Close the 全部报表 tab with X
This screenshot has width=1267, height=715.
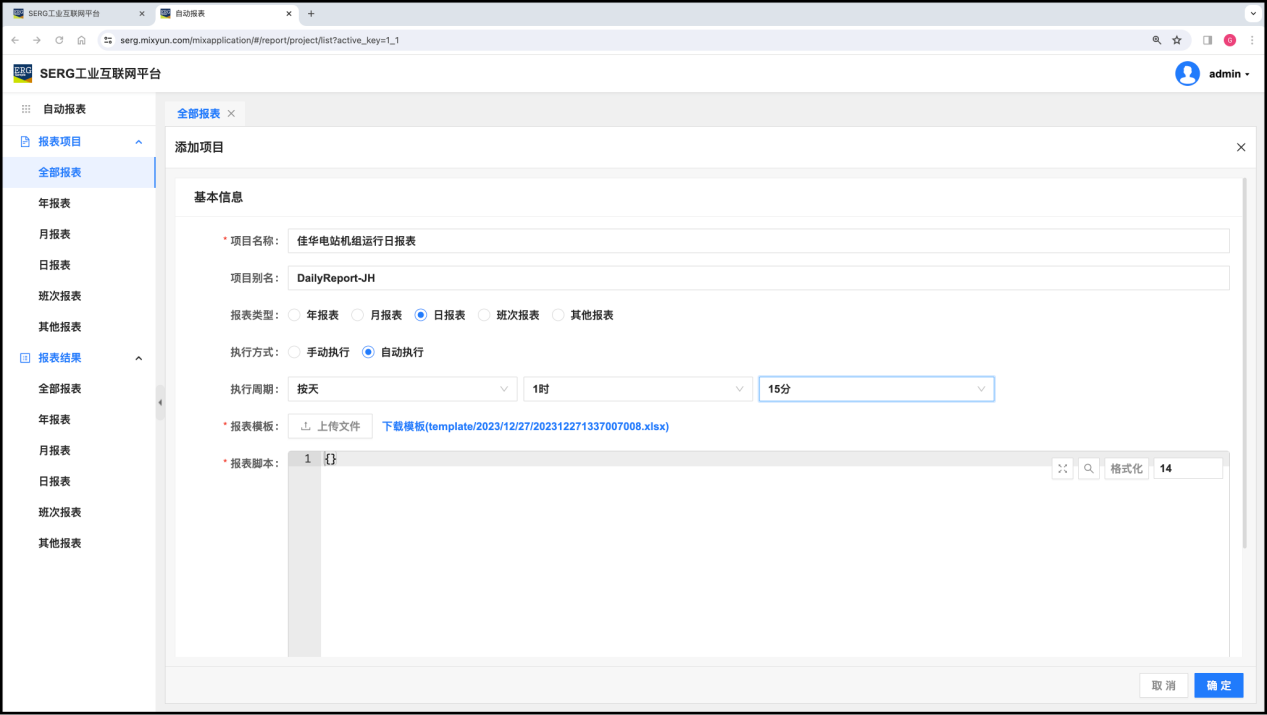click(x=231, y=114)
